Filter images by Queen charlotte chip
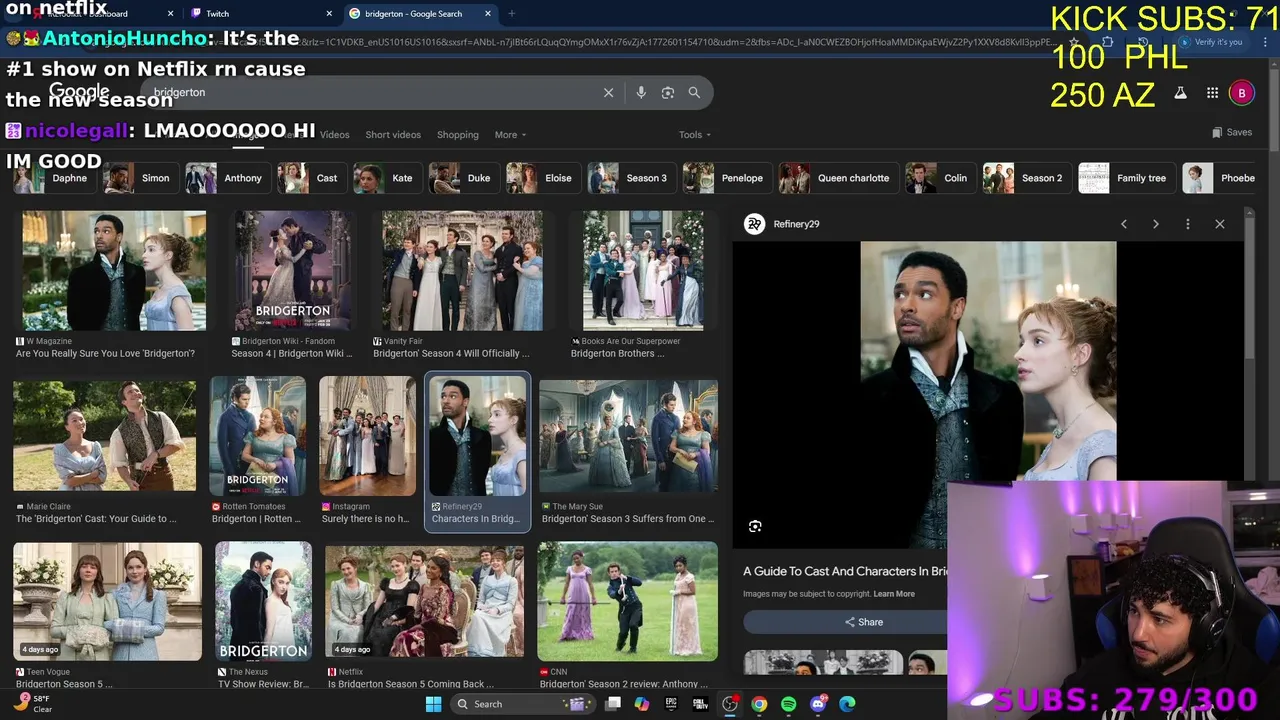Screen dimensions: 1280x720 coord(838,178)
